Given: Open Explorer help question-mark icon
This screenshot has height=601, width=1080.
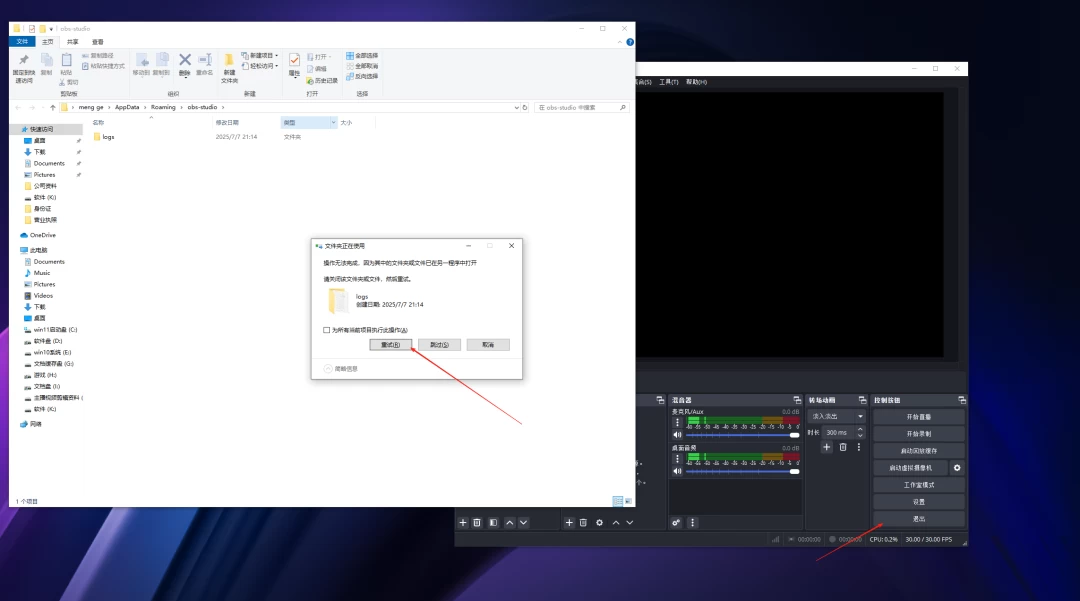Looking at the screenshot, I should coord(630,42).
